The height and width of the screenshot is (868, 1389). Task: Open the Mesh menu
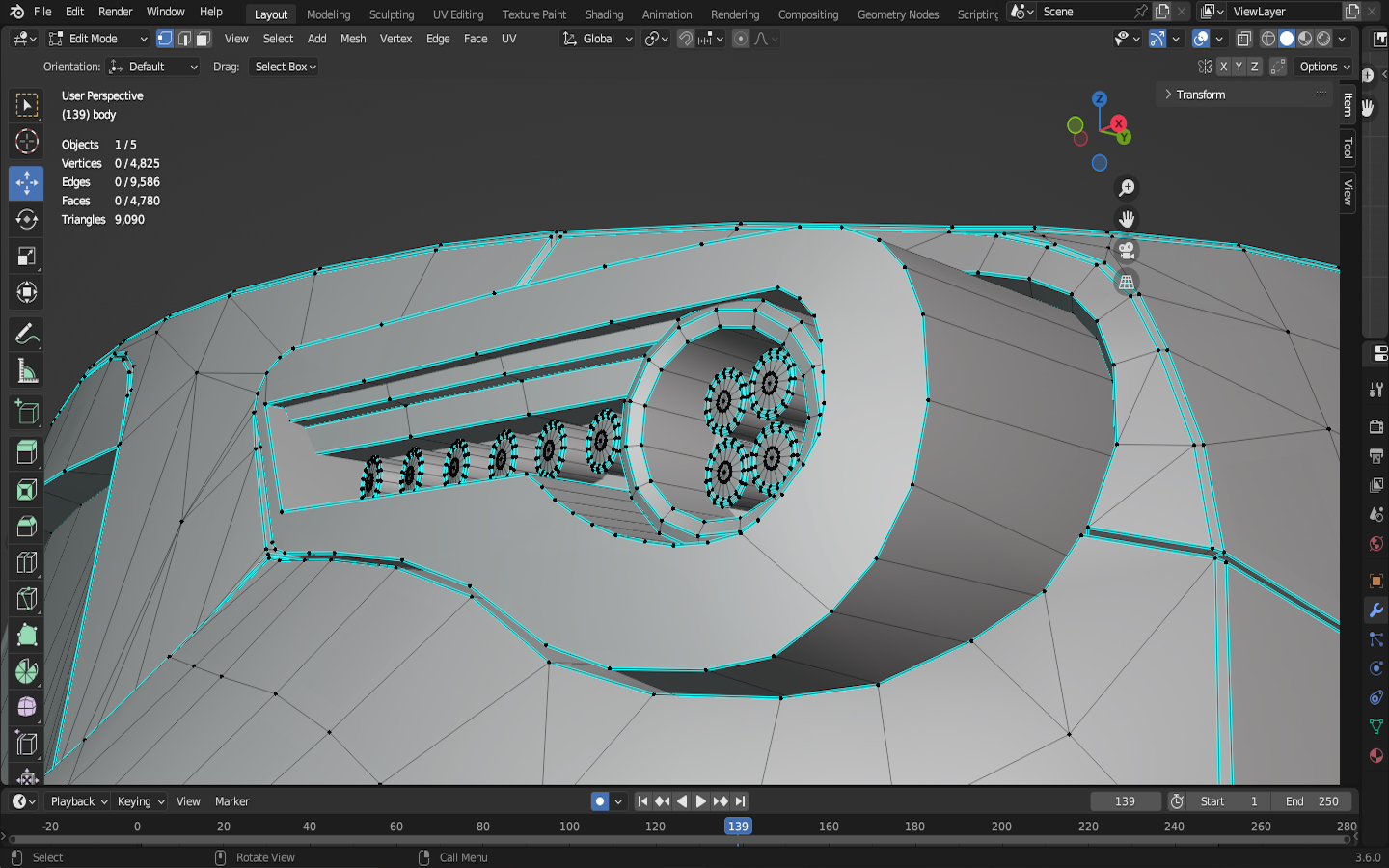tap(353, 39)
